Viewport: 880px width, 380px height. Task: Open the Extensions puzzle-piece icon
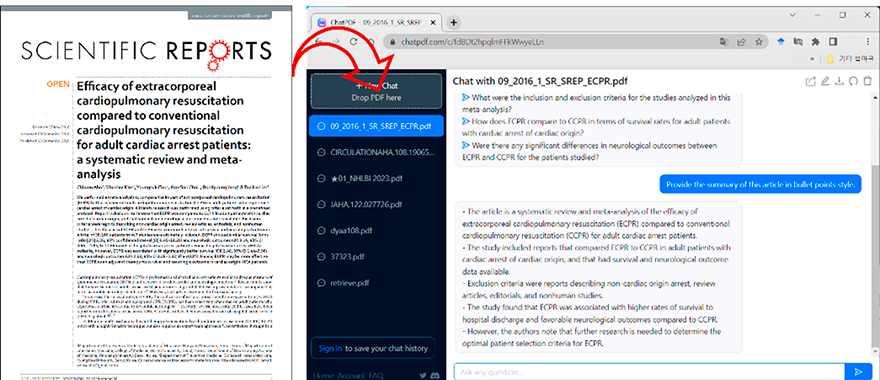click(815, 42)
